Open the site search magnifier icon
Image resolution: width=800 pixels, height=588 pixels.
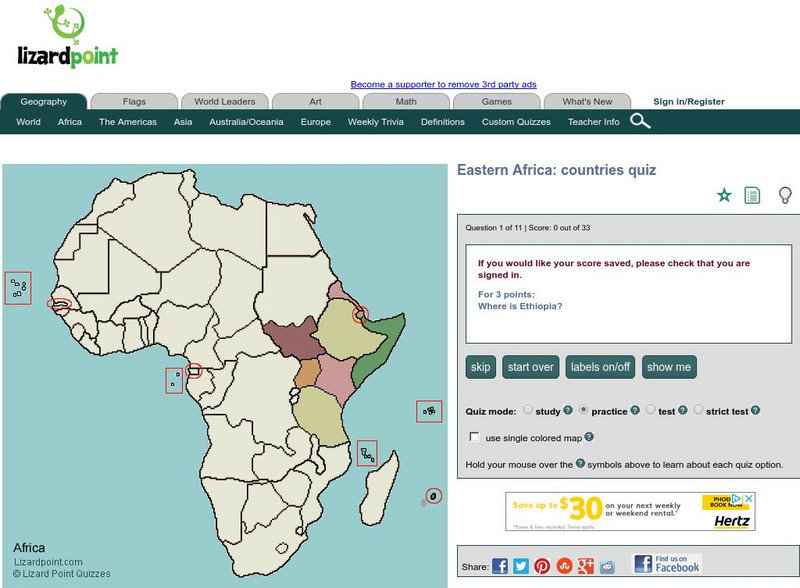click(x=640, y=121)
